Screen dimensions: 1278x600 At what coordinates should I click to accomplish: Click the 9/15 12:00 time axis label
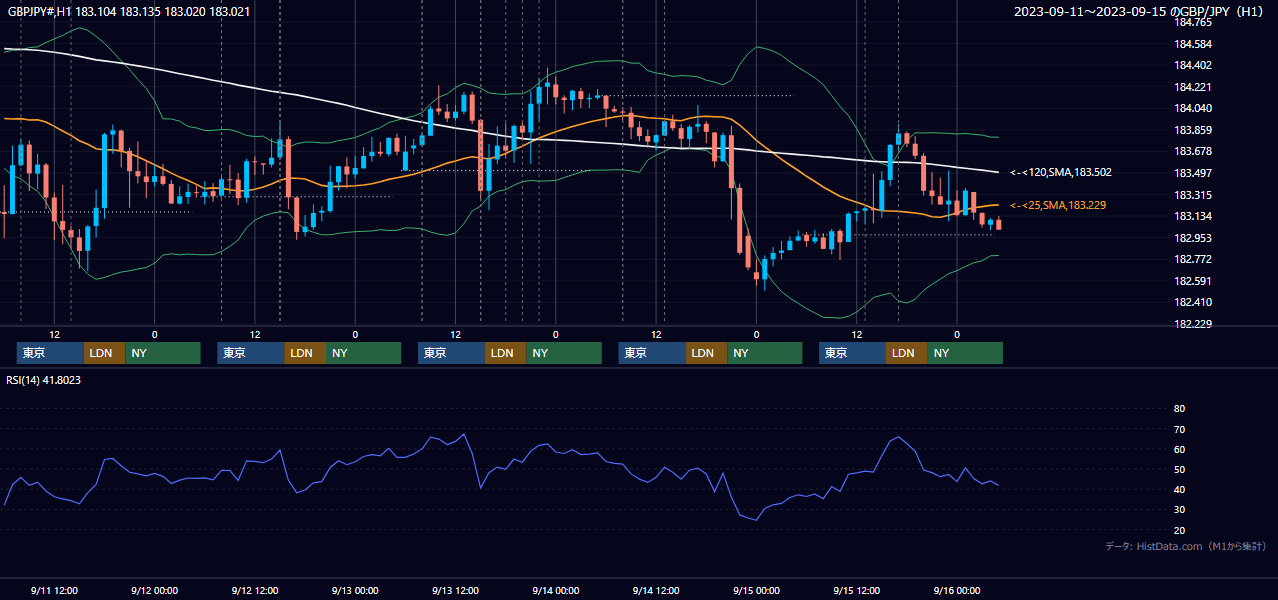(856, 590)
